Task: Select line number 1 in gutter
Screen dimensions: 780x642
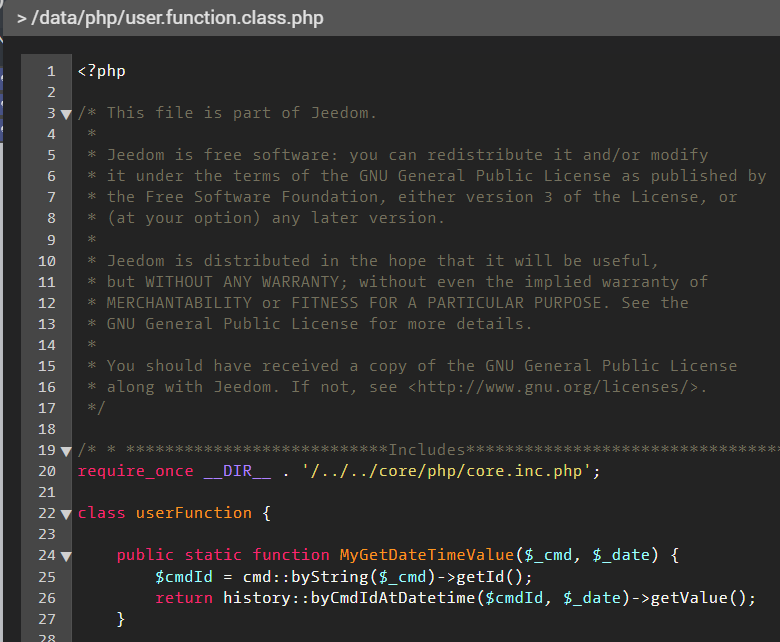Action: 50,71
